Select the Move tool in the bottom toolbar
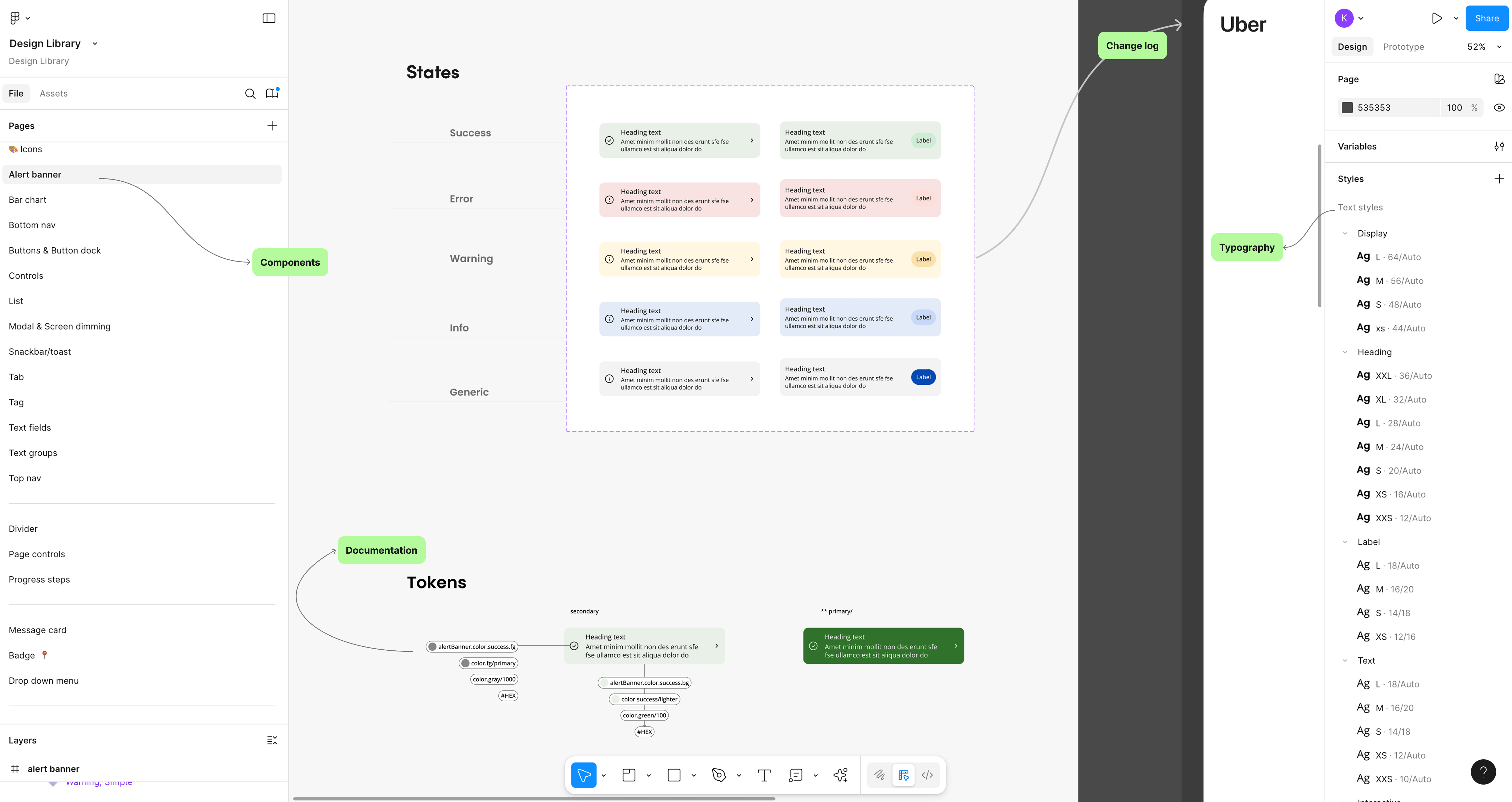 pos(583,775)
